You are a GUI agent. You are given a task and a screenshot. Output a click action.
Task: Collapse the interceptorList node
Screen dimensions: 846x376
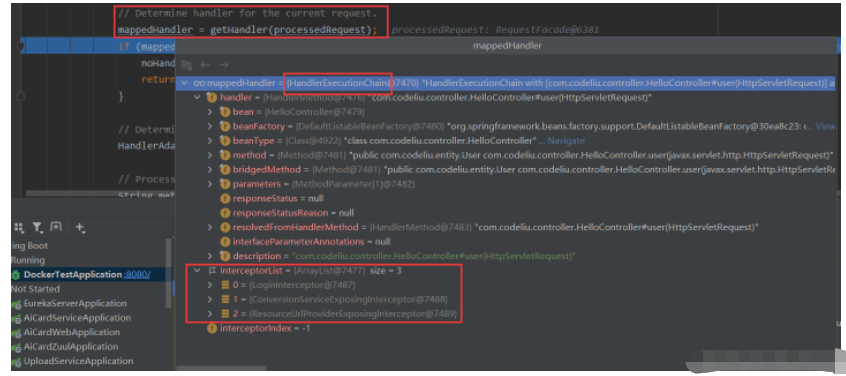197,270
